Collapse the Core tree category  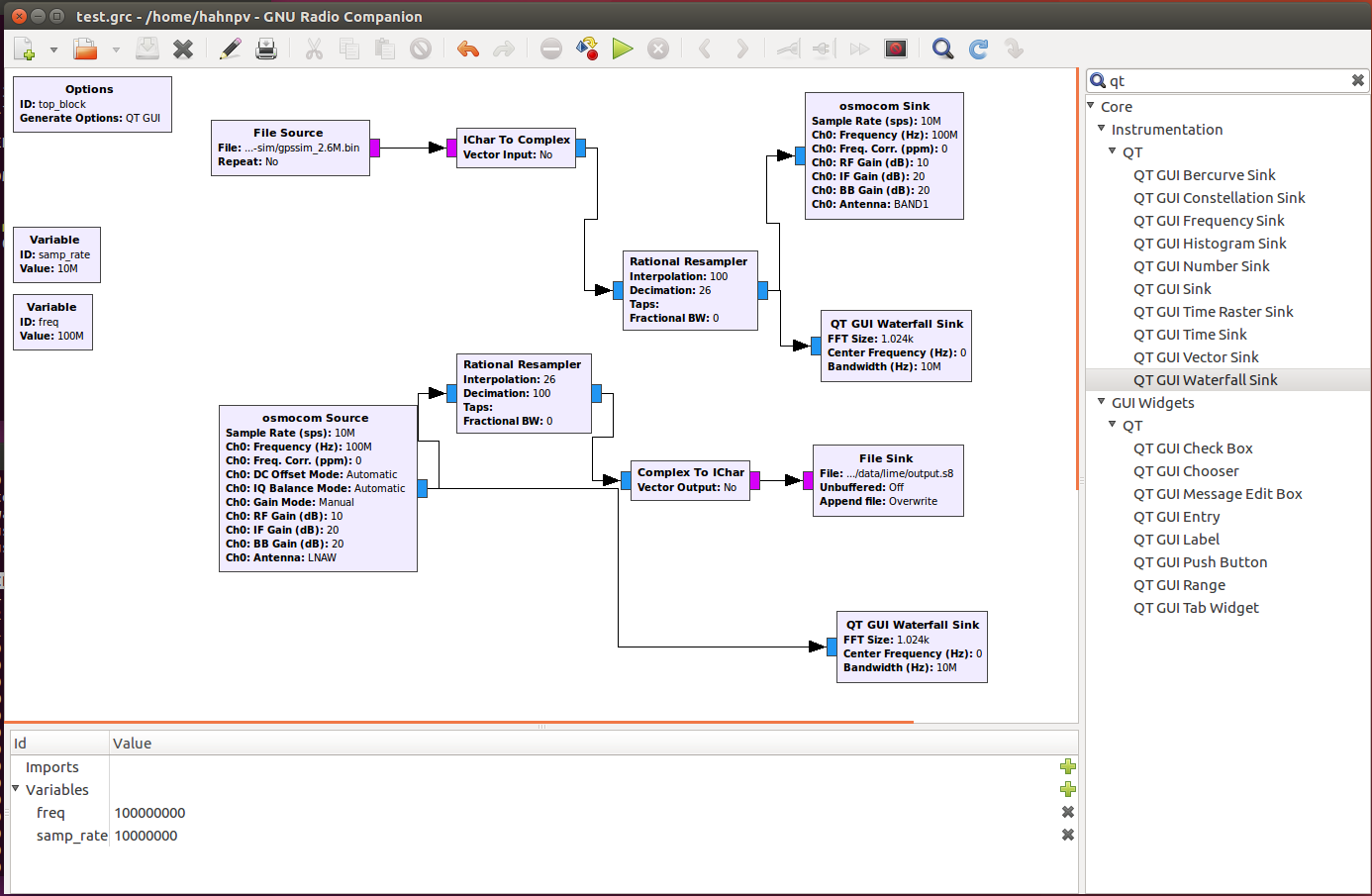coord(1091,106)
